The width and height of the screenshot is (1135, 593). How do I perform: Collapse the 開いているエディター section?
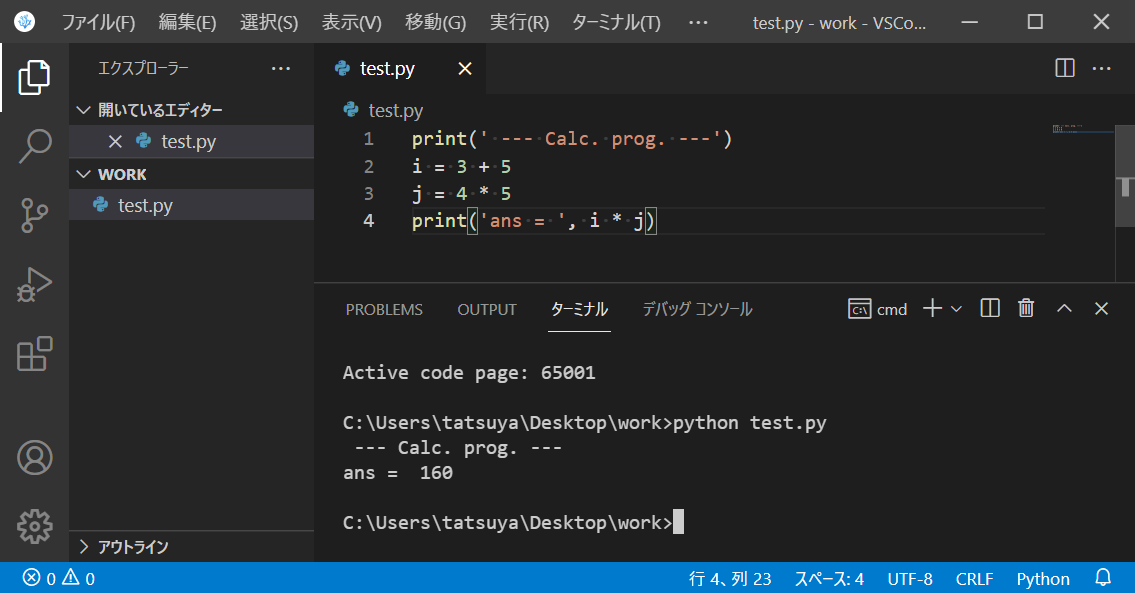(84, 110)
